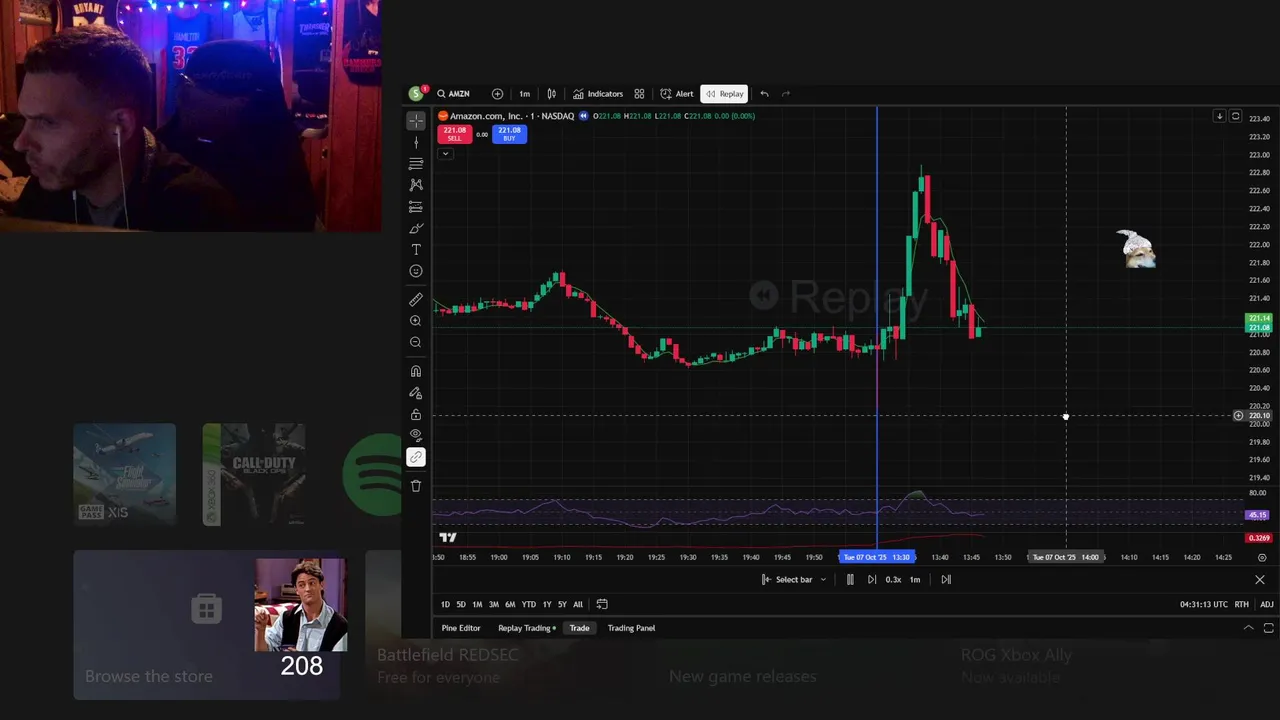The image size is (1280, 720).
Task: Pause the replay playback
Action: 850,579
